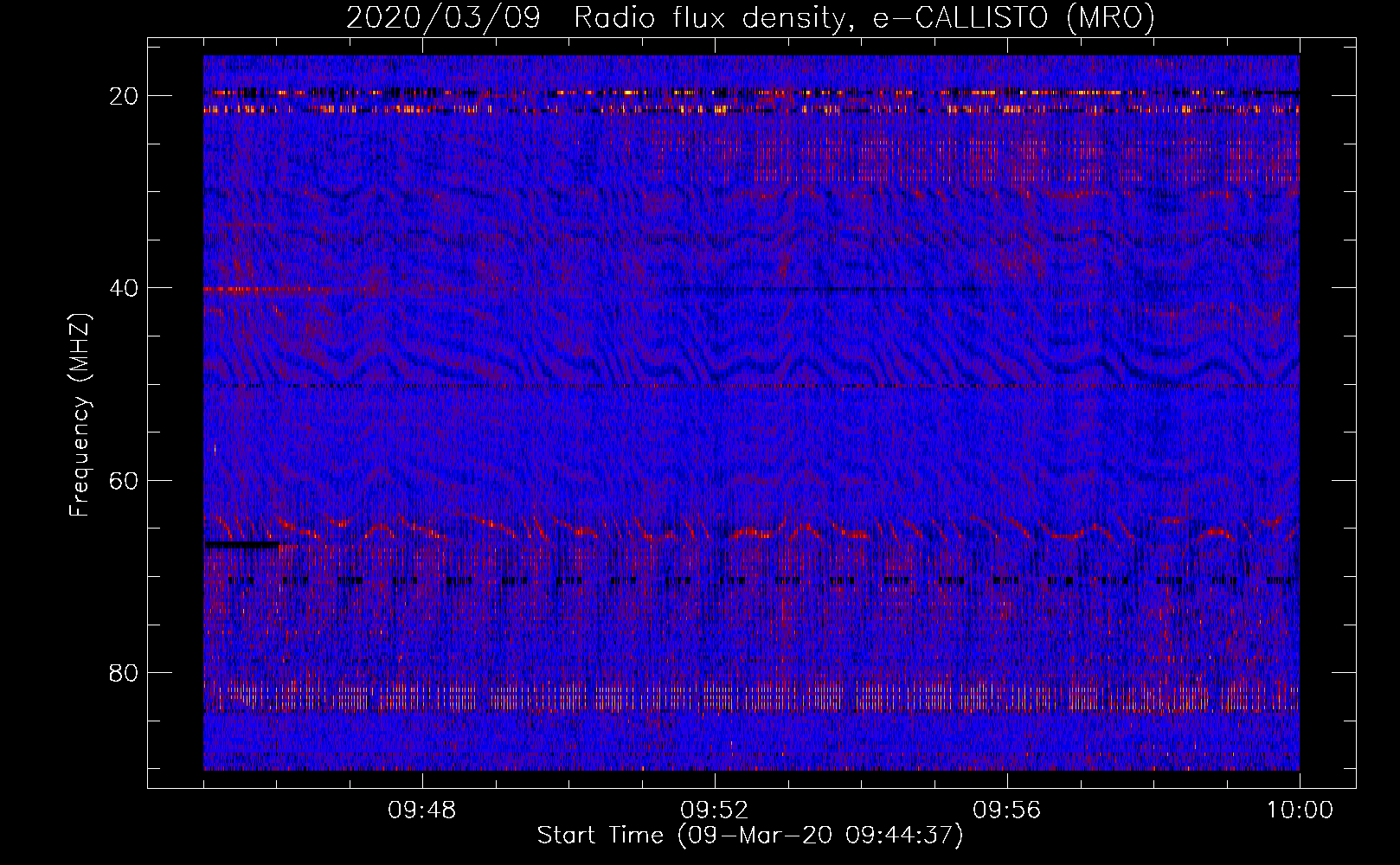Click the '09:52' time tick label
The height and width of the screenshot is (865, 1400).
pyautogui.click(x=715, y=811)
